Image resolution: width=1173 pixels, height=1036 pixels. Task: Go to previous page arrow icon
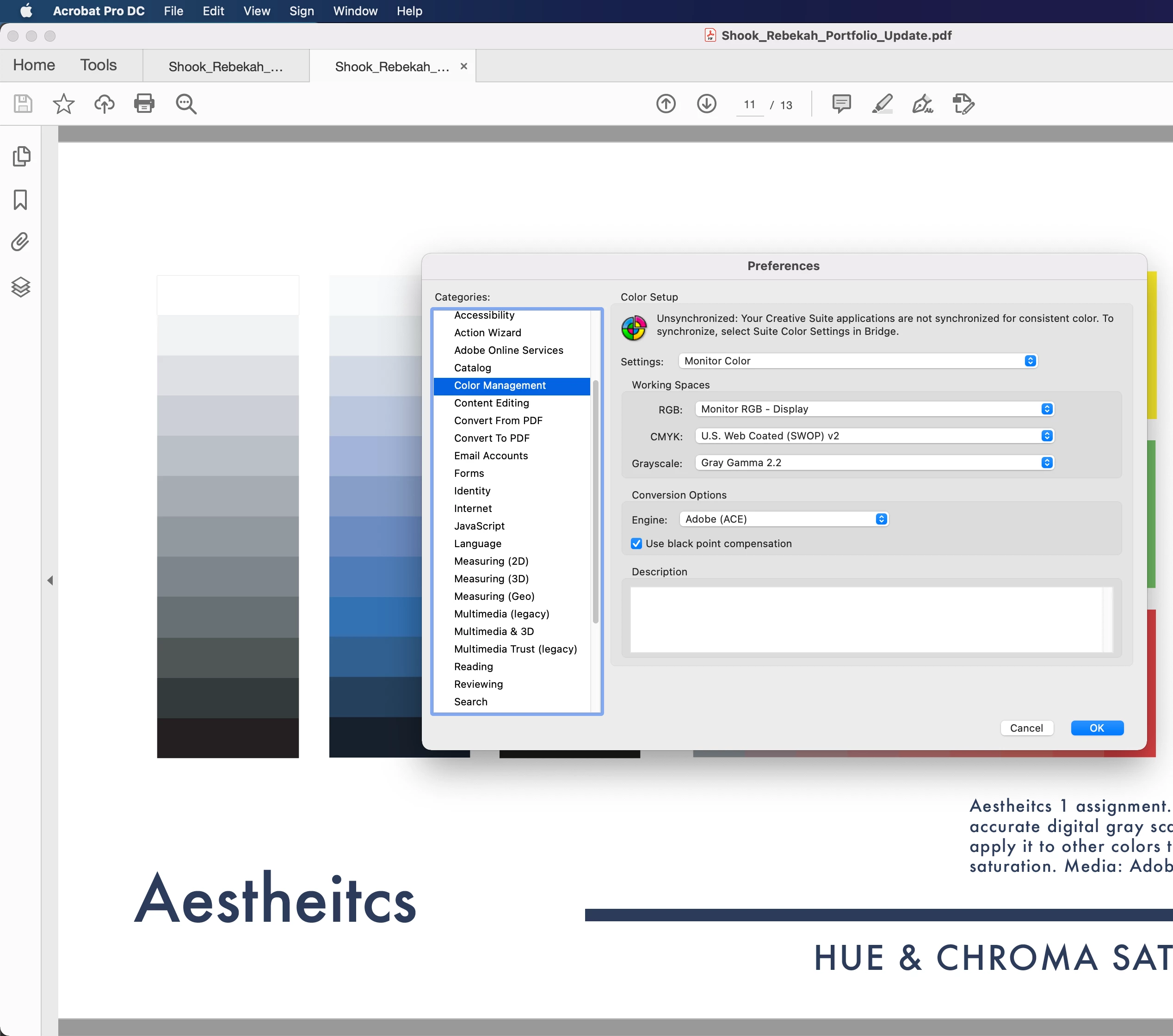(x=666, y=104)
